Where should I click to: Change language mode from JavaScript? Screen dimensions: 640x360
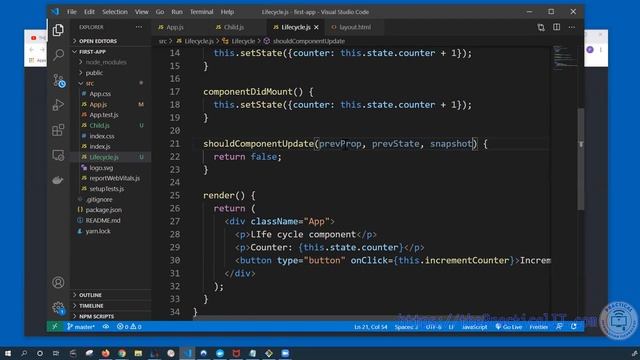(x=474, y=327)
